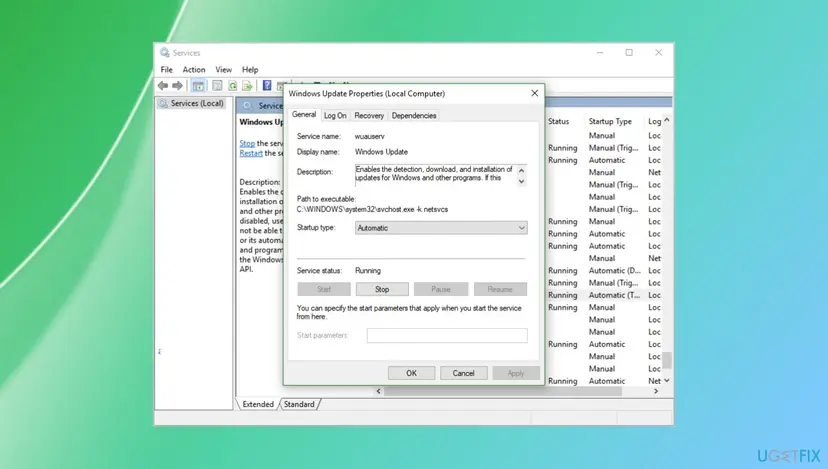
Task: Toggle the Show/Hide Console Tree toolbar icon
Action: pyautogui.click(x=198, y=86)
